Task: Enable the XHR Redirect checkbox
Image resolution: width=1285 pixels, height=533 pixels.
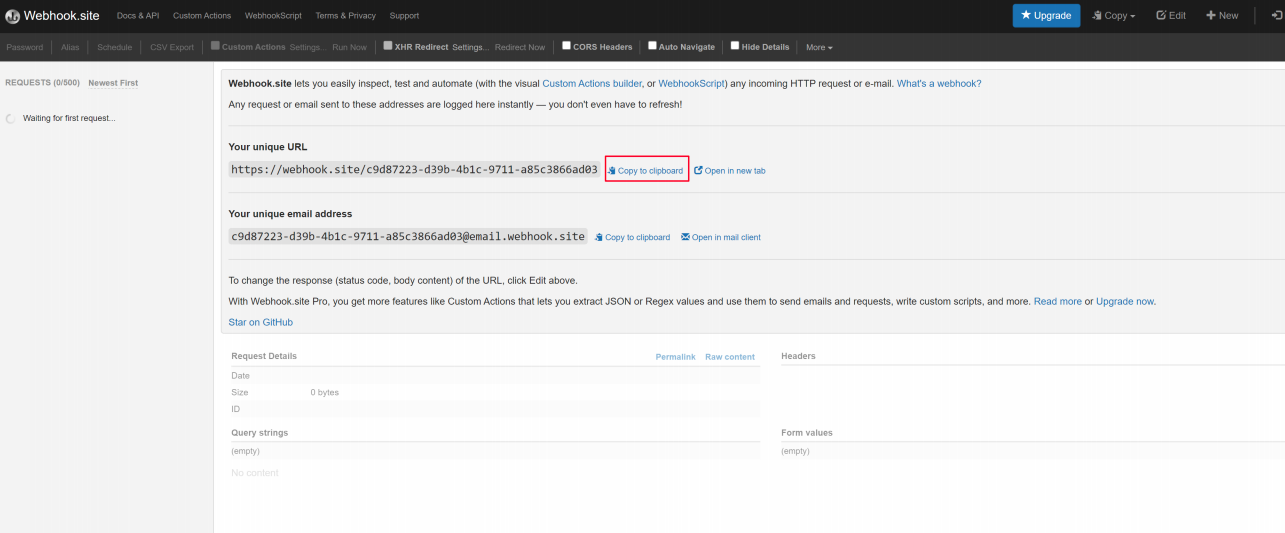Action: (x=388, y=46)
